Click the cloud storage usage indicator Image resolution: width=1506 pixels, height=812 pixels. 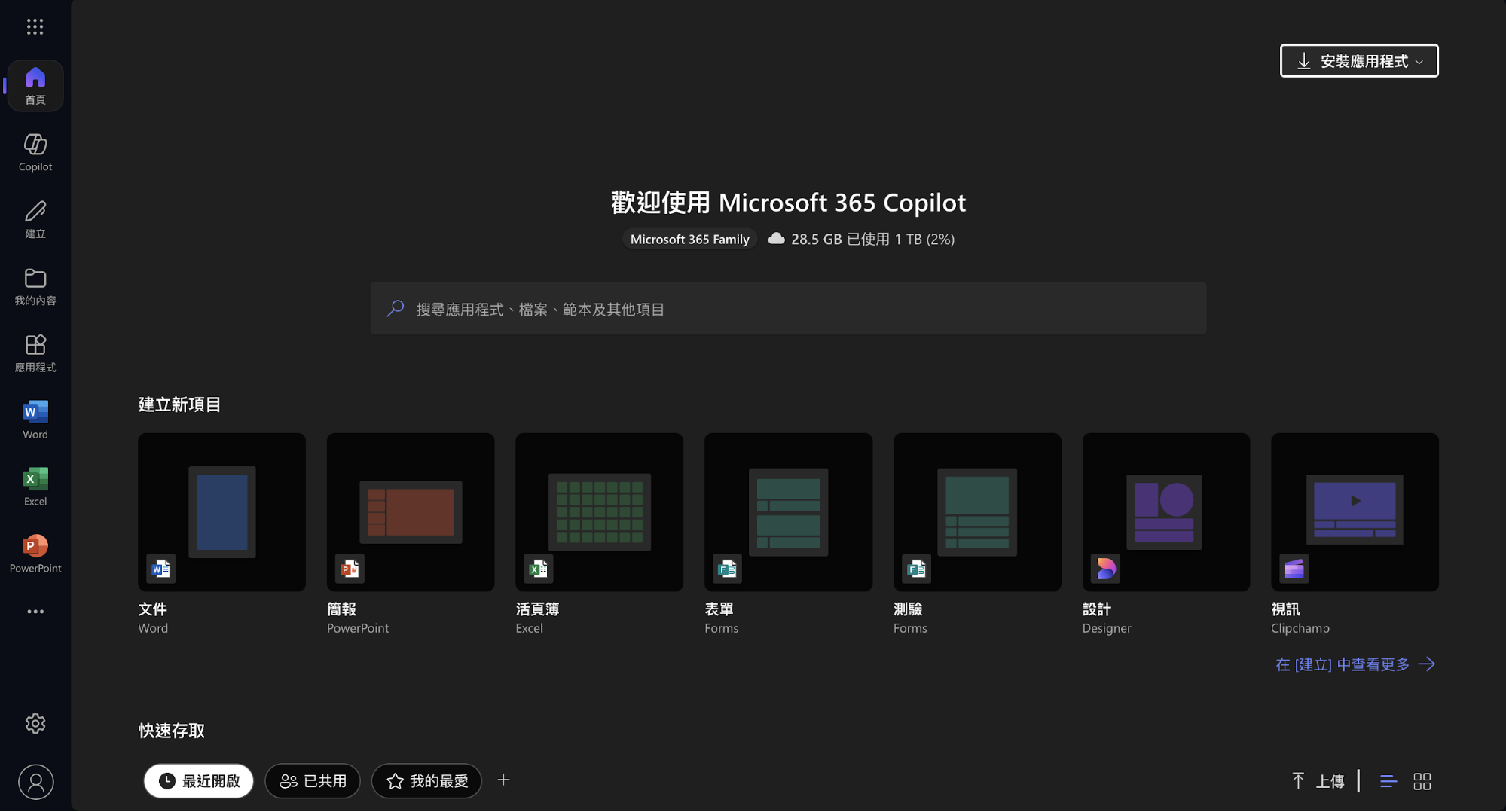coord(860,240)
